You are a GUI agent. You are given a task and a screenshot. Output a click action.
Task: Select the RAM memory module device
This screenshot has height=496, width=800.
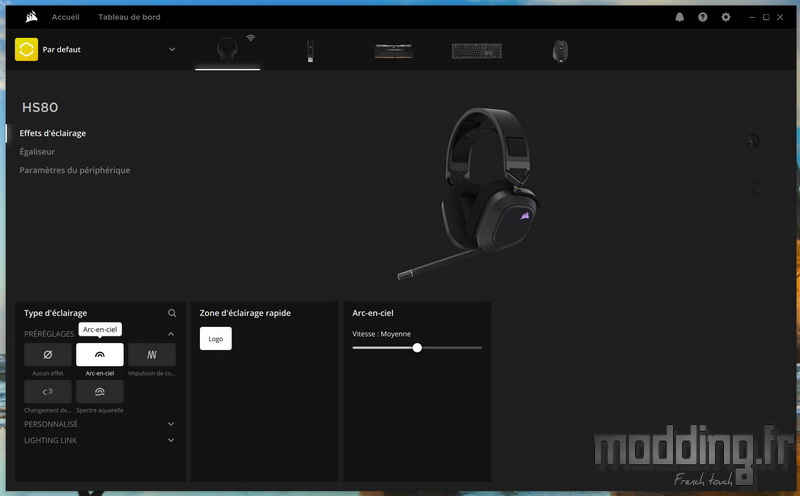[393, 51]
